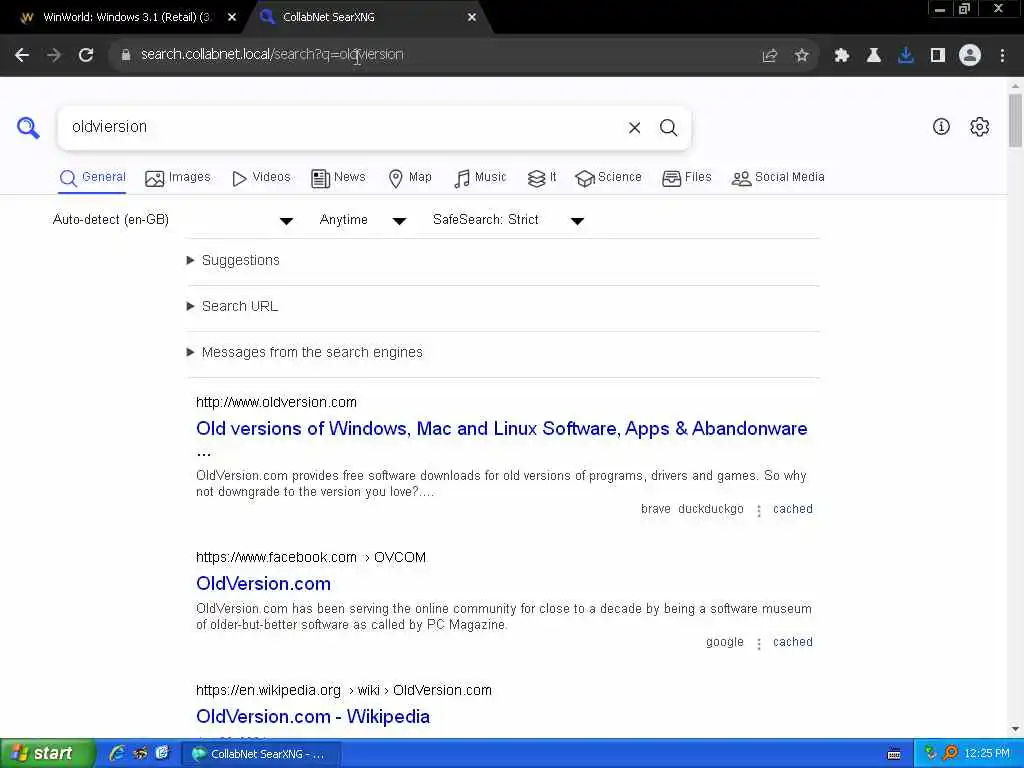Click the https://www.facebook.com › OVCOM URL
The height and width of the screenshot is (768, 1024).
pos(311,558)
